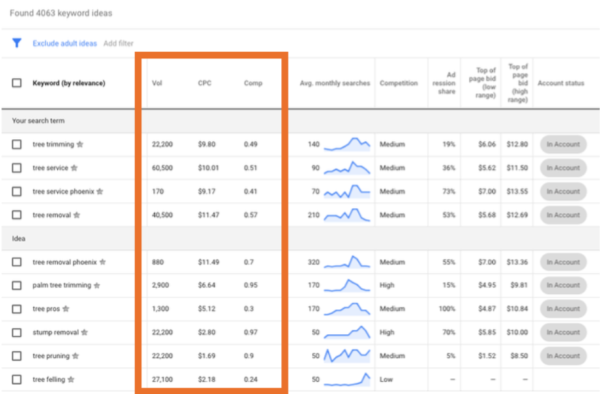
Task: Click the Your search term section row
Action: click(300, 121)
